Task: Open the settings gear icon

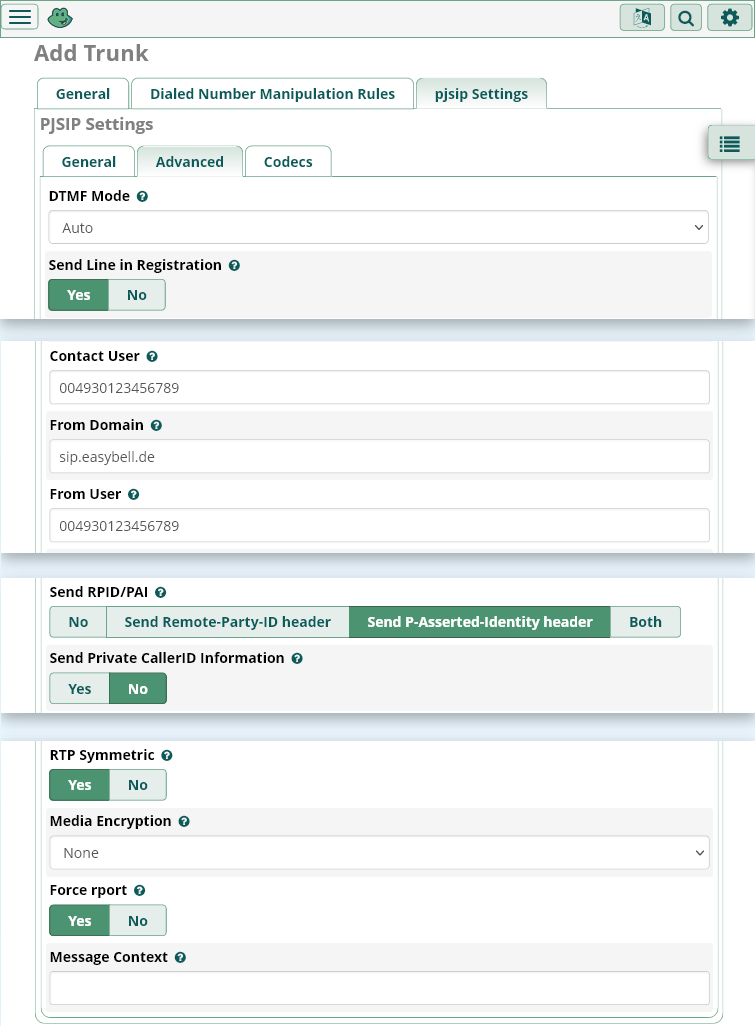Action: click(x=730, y=18)
